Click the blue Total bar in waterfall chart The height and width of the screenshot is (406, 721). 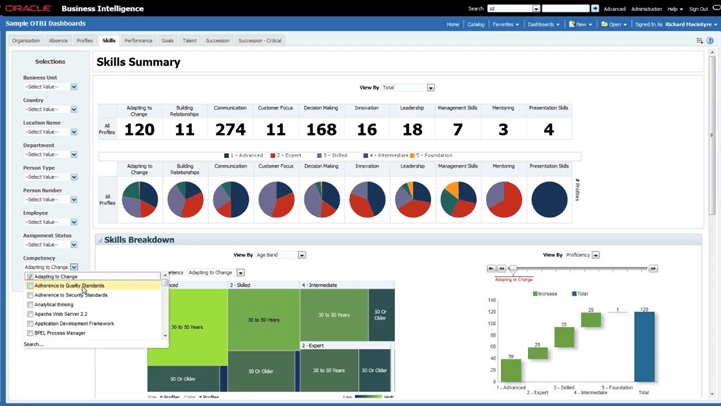click(644, 347)
